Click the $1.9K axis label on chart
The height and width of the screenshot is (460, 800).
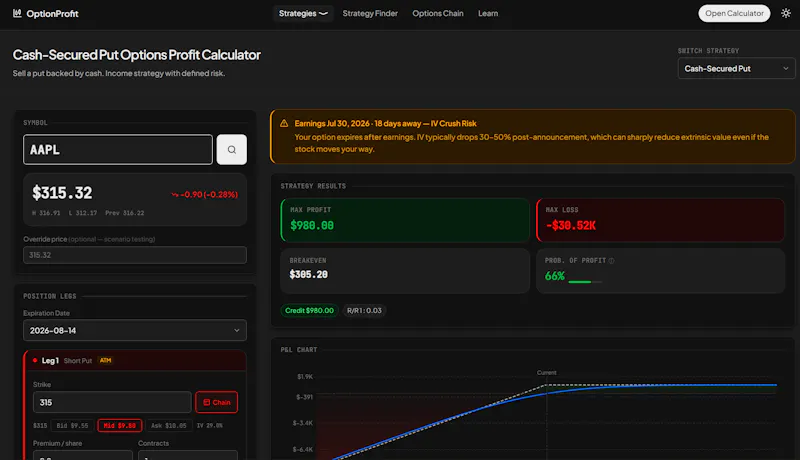[x=305, y=377]
